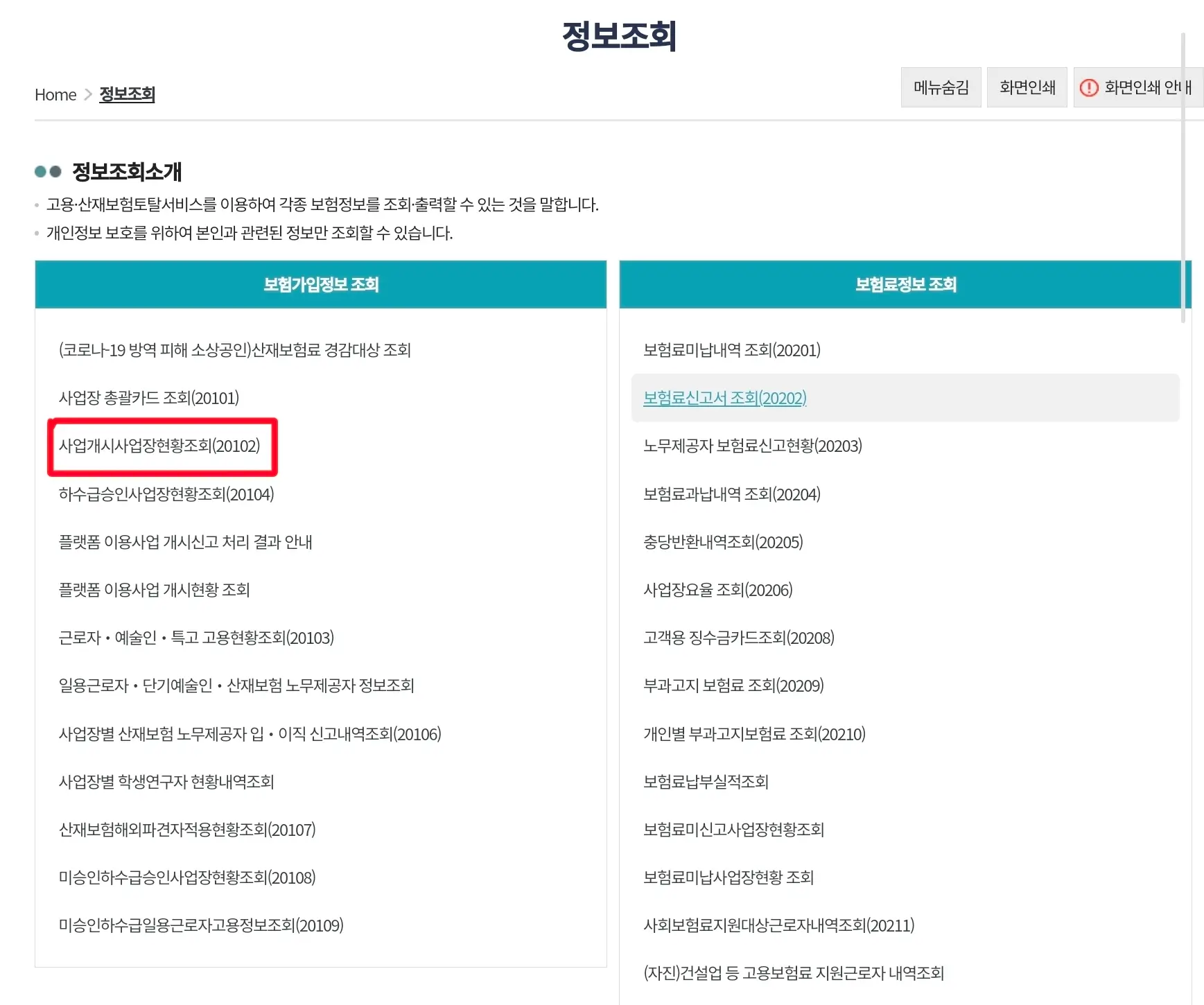
Task: Open 사업장 총괄카드 조회(20101)
Action: (149, 398)
